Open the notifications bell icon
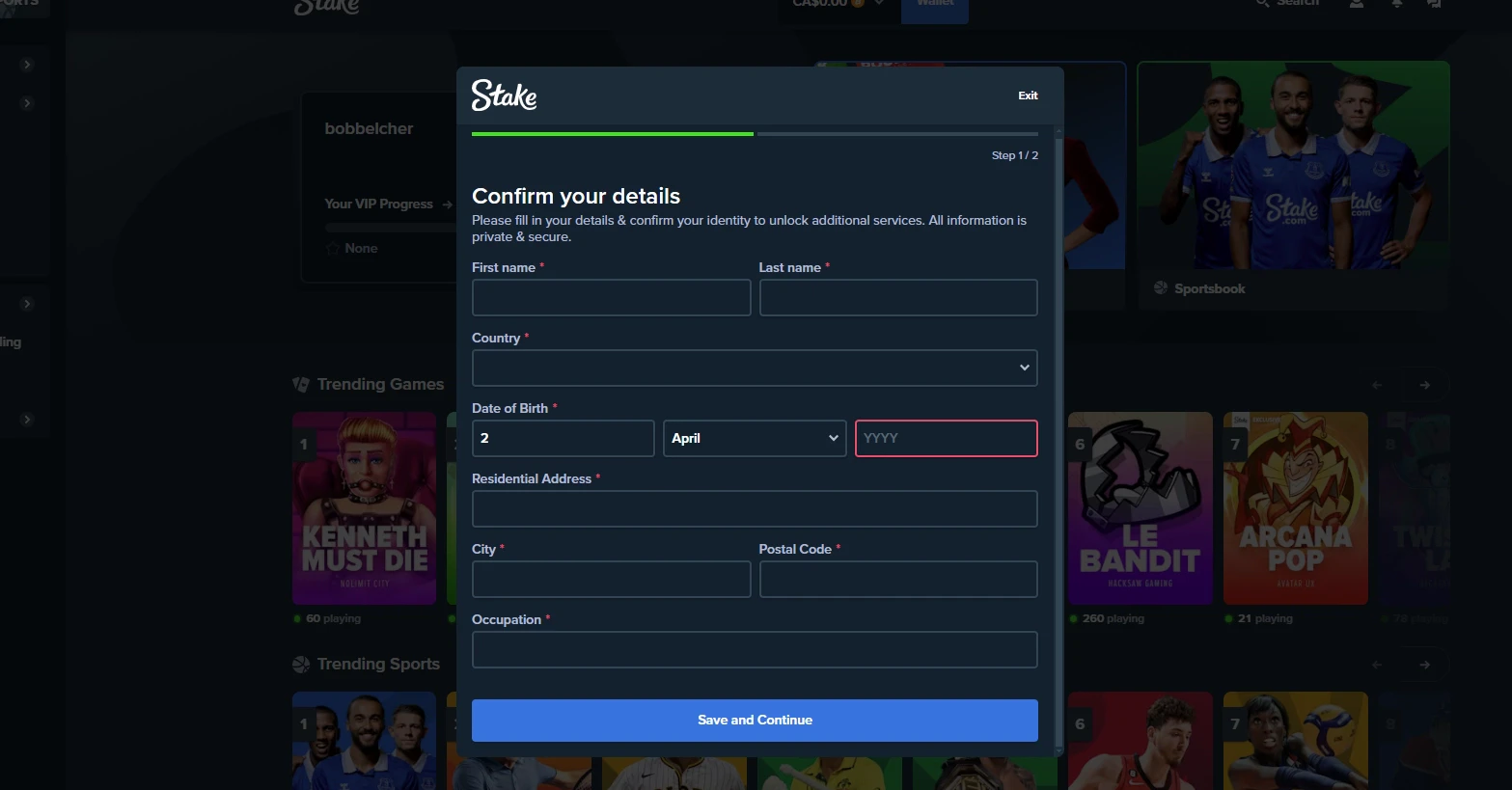The image size is (1512, 790). coord(1396,4)
